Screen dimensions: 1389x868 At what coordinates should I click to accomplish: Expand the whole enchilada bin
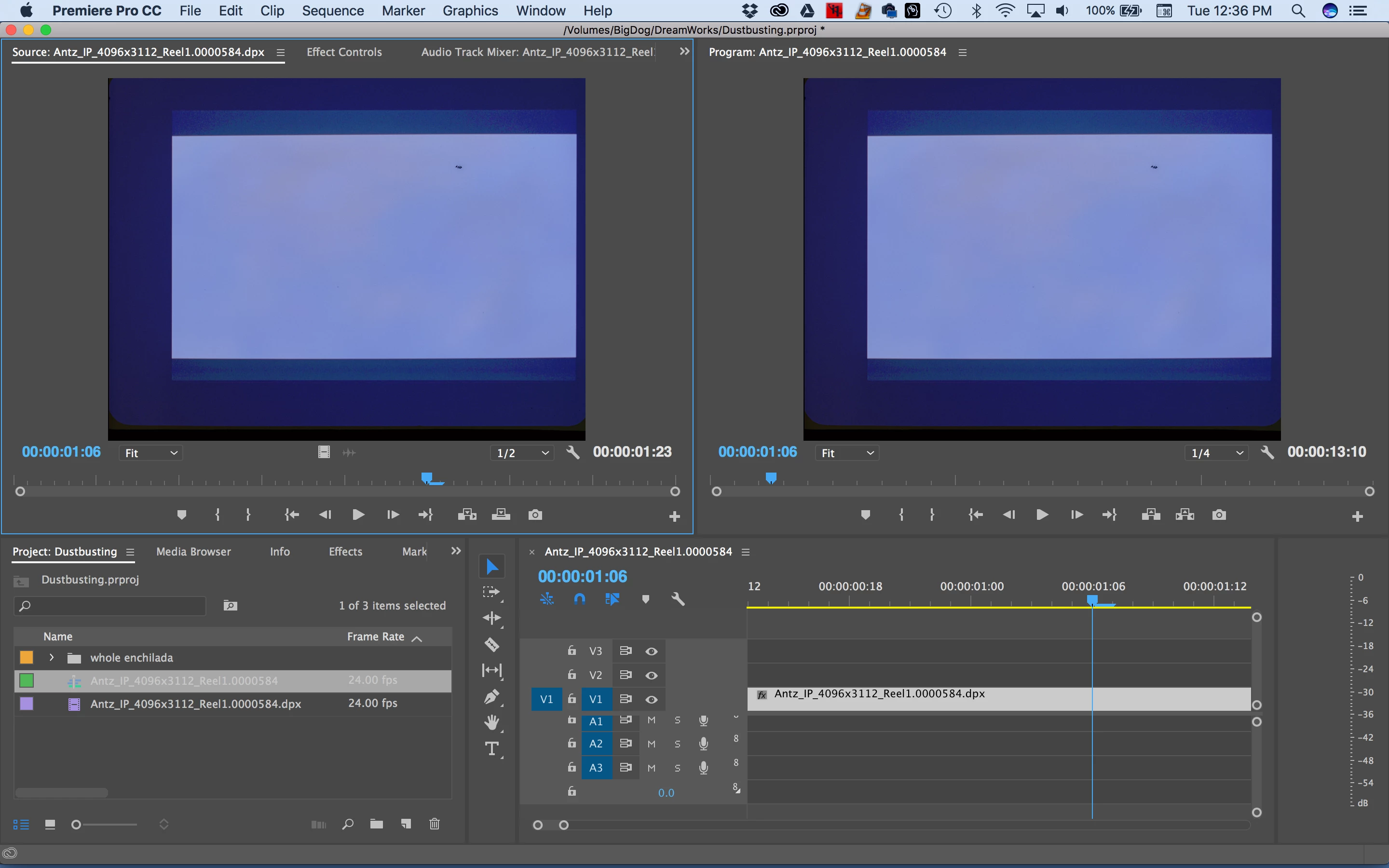(x=52, y=657)
